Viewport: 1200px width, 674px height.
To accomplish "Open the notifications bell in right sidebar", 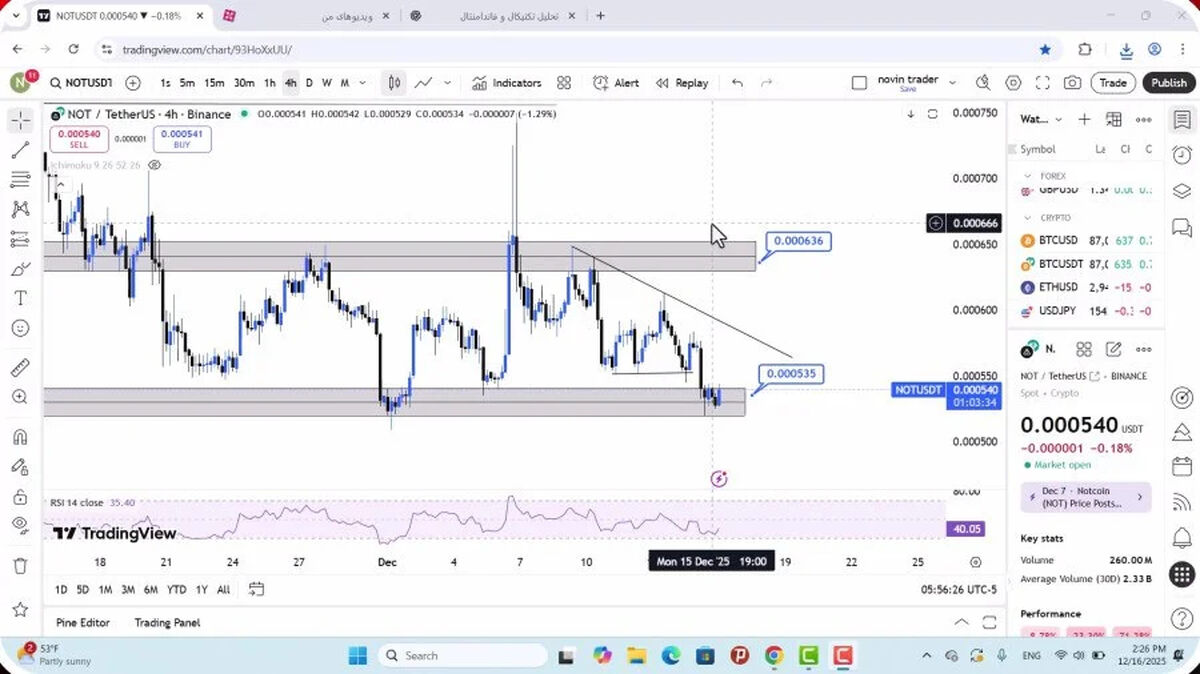I will tap(1182, 538).
